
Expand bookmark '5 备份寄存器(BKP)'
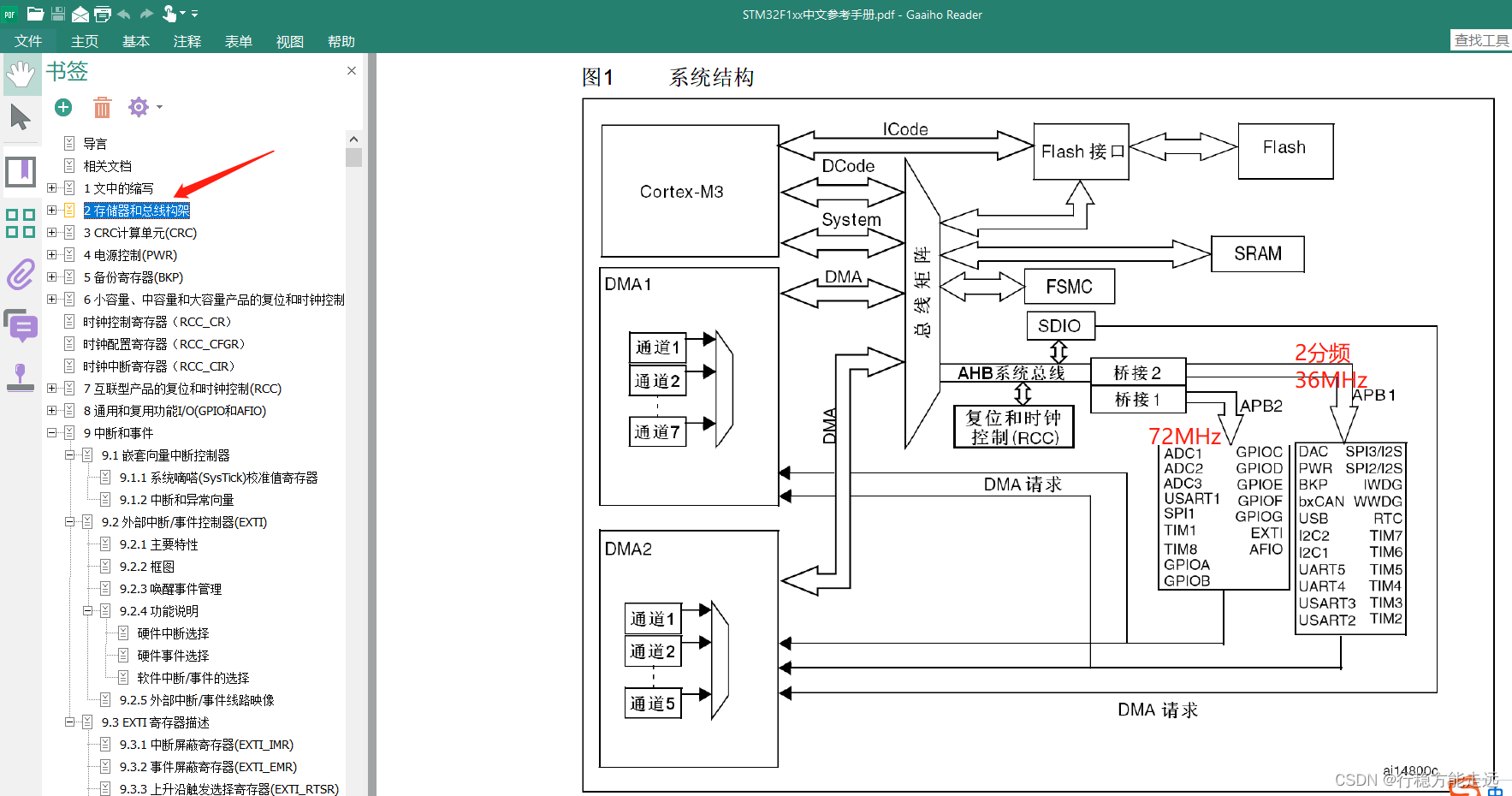[52, 277]
